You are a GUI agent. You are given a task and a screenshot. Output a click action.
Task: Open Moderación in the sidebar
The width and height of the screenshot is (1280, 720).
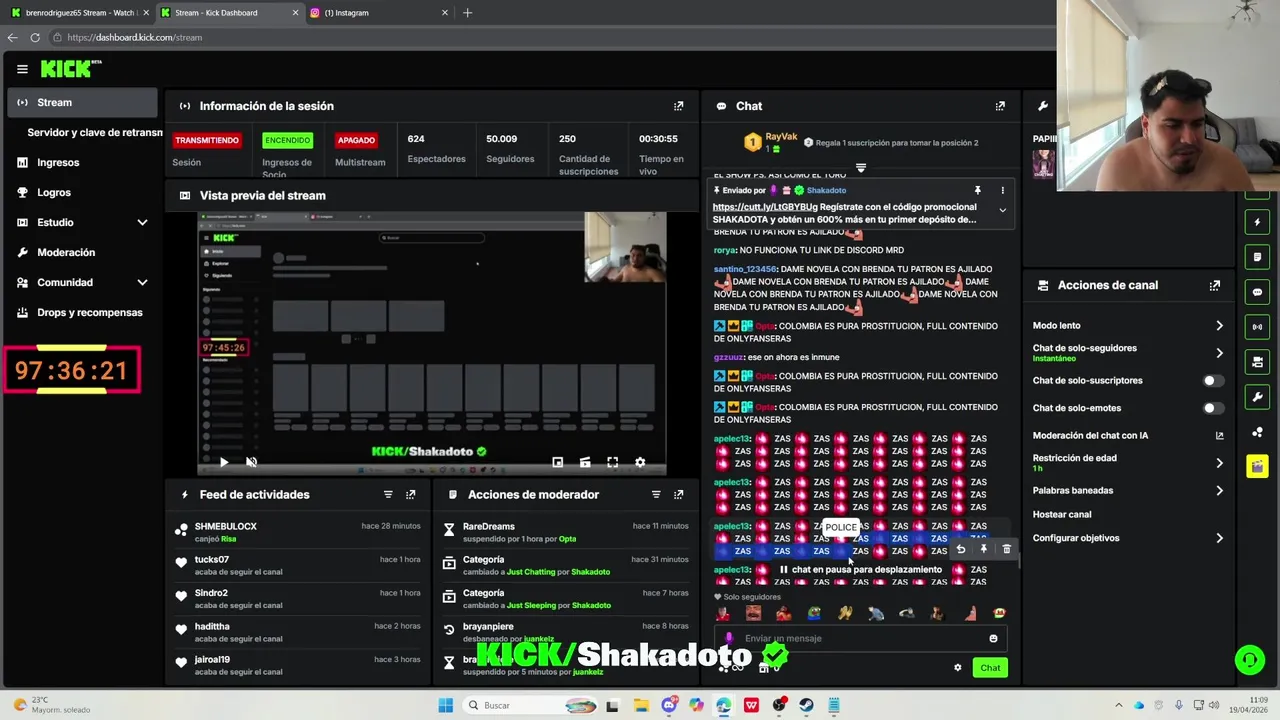pos(82,252)
